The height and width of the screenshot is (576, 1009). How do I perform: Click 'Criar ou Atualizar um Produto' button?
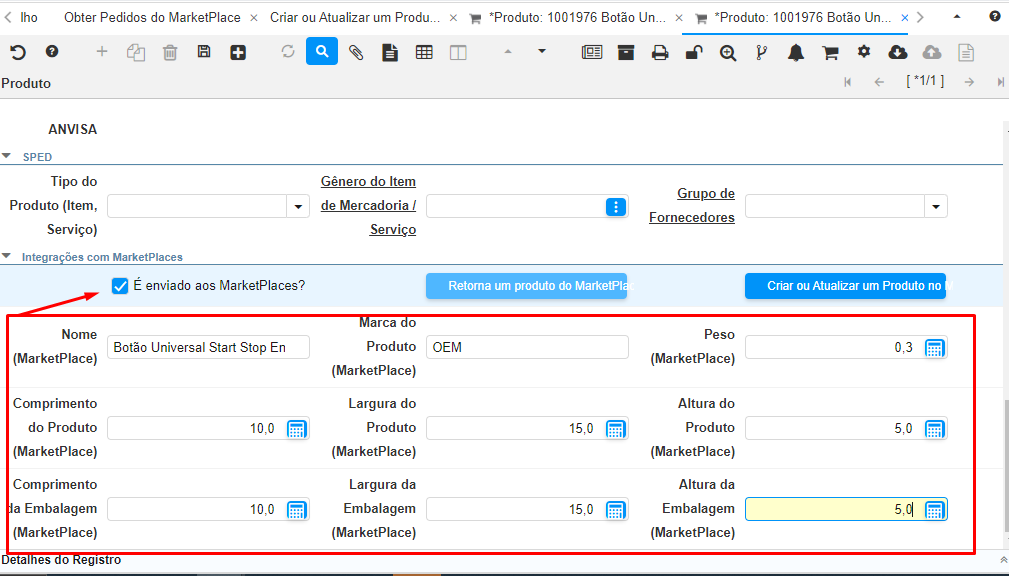845,286
